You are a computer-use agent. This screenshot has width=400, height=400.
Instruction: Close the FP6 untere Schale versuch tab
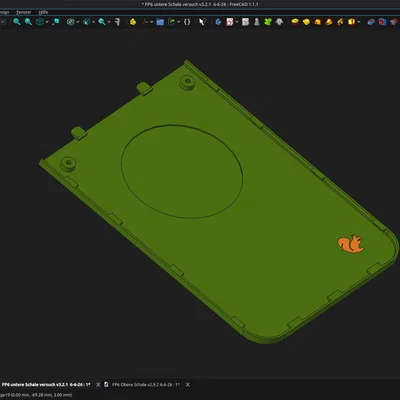pyautogui.click(x=98, y=385)
